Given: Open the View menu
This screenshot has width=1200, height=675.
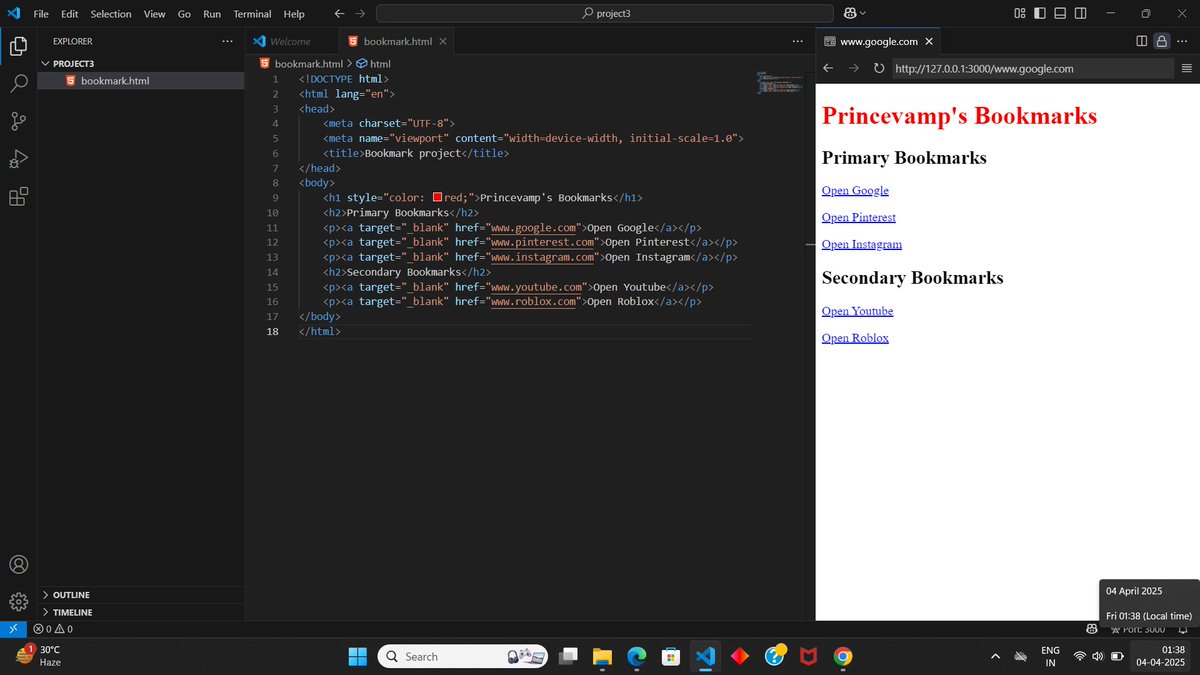Looking at the screenshot, I should click(154, 14).
